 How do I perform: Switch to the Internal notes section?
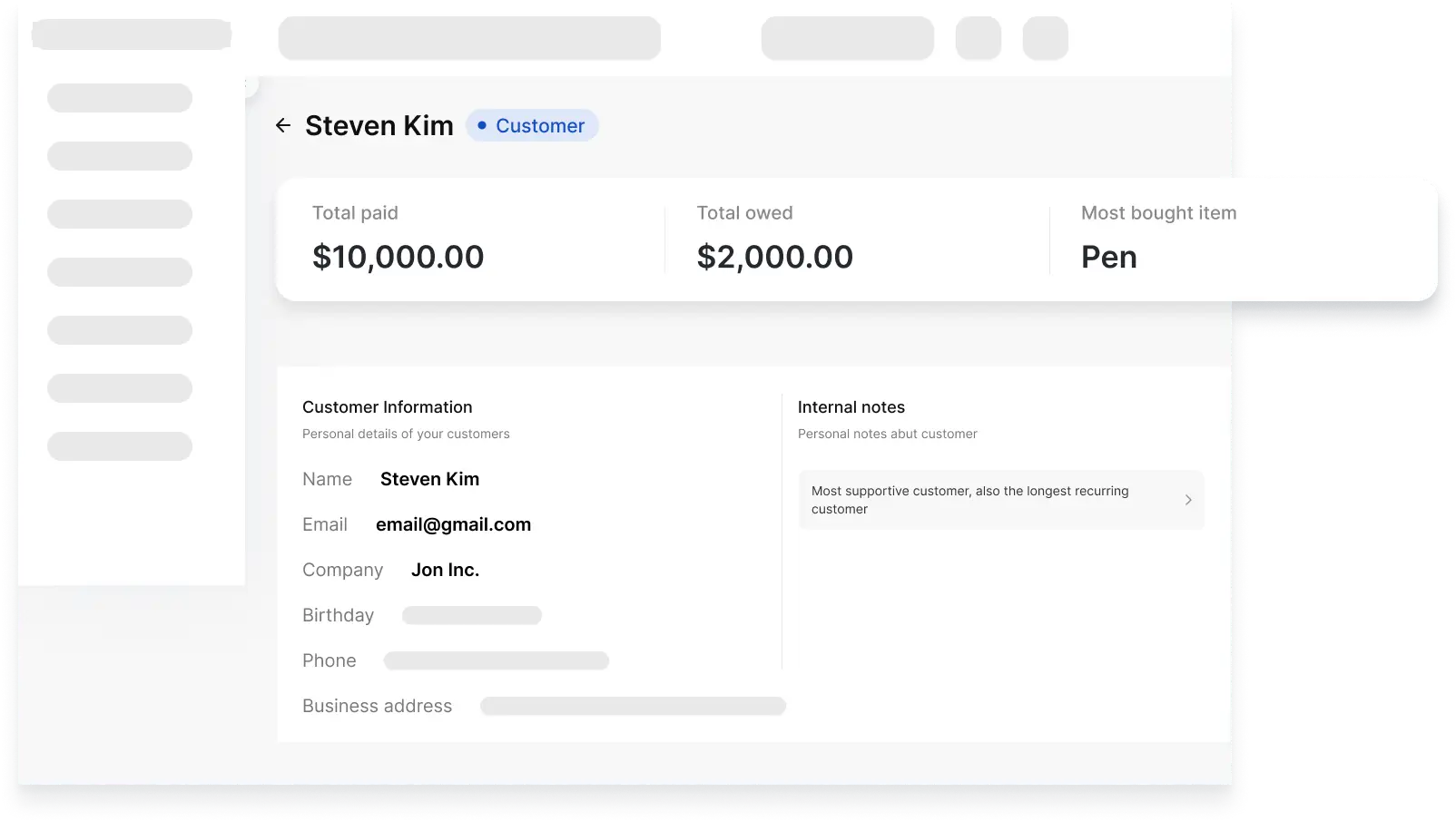(x=851, y=406)
